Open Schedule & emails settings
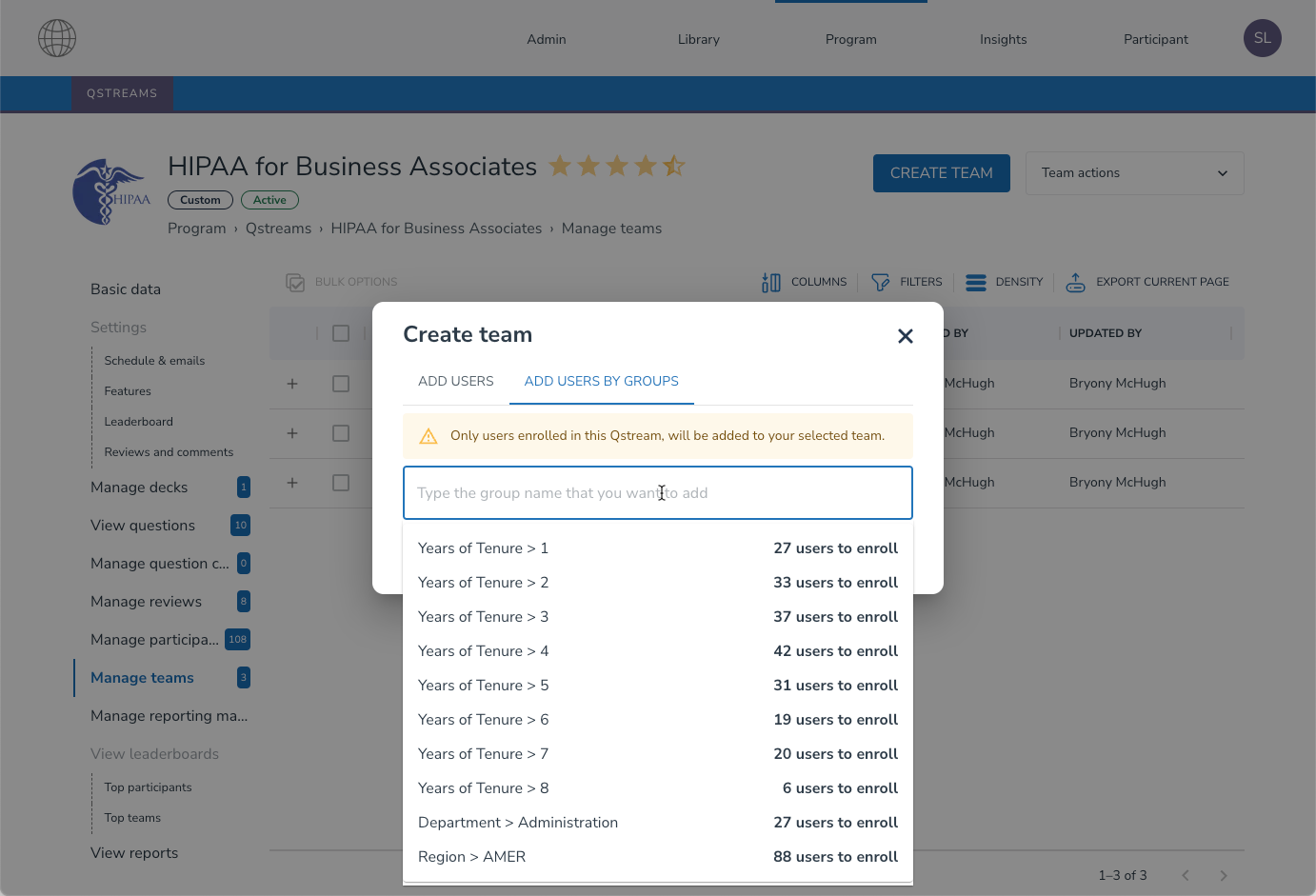The height and width of the screenshot is (896, 1316). [x=154, y=361]
